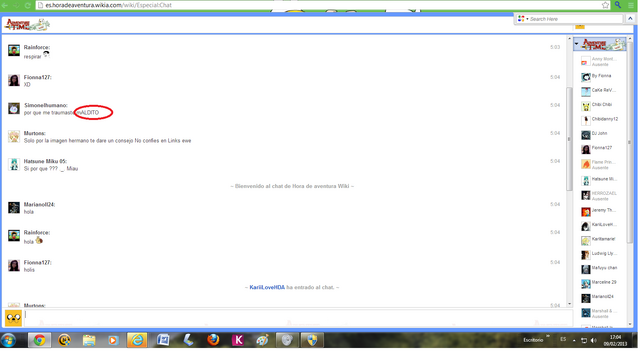
Task: Click the chat window's scroll-down arrow
Action: pos(569,304)
